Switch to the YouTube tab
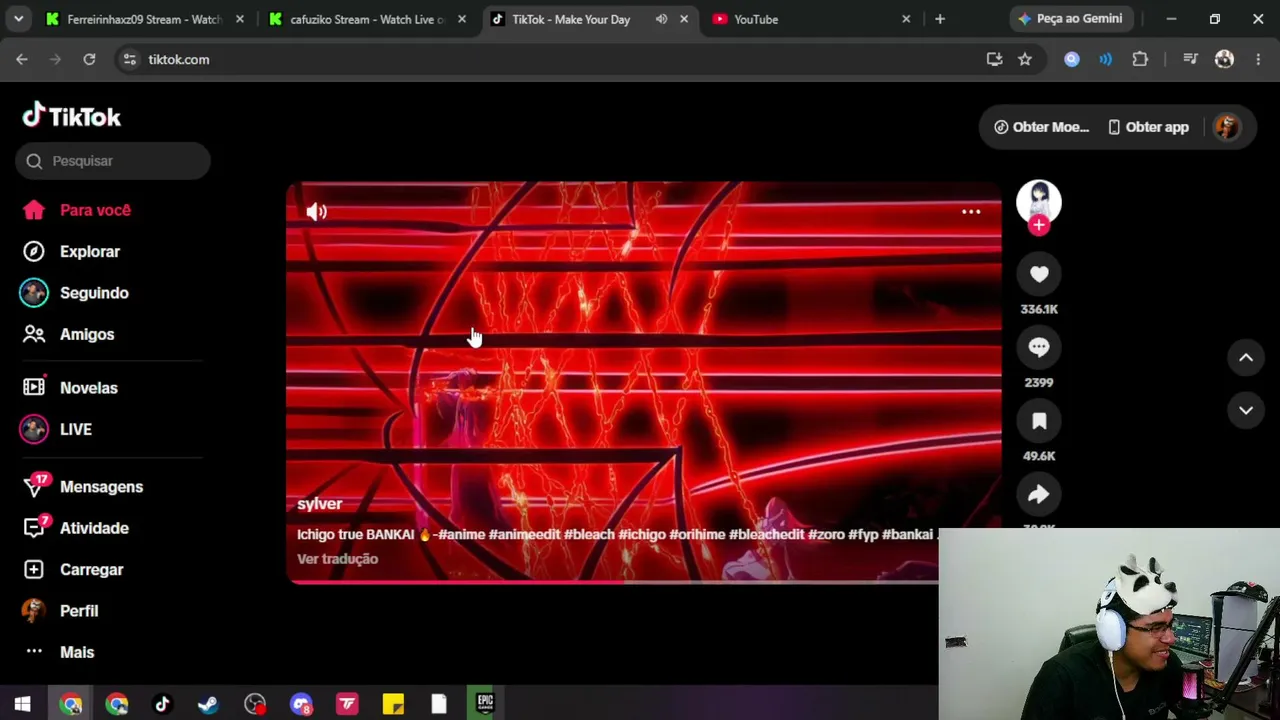 (756, 19)
